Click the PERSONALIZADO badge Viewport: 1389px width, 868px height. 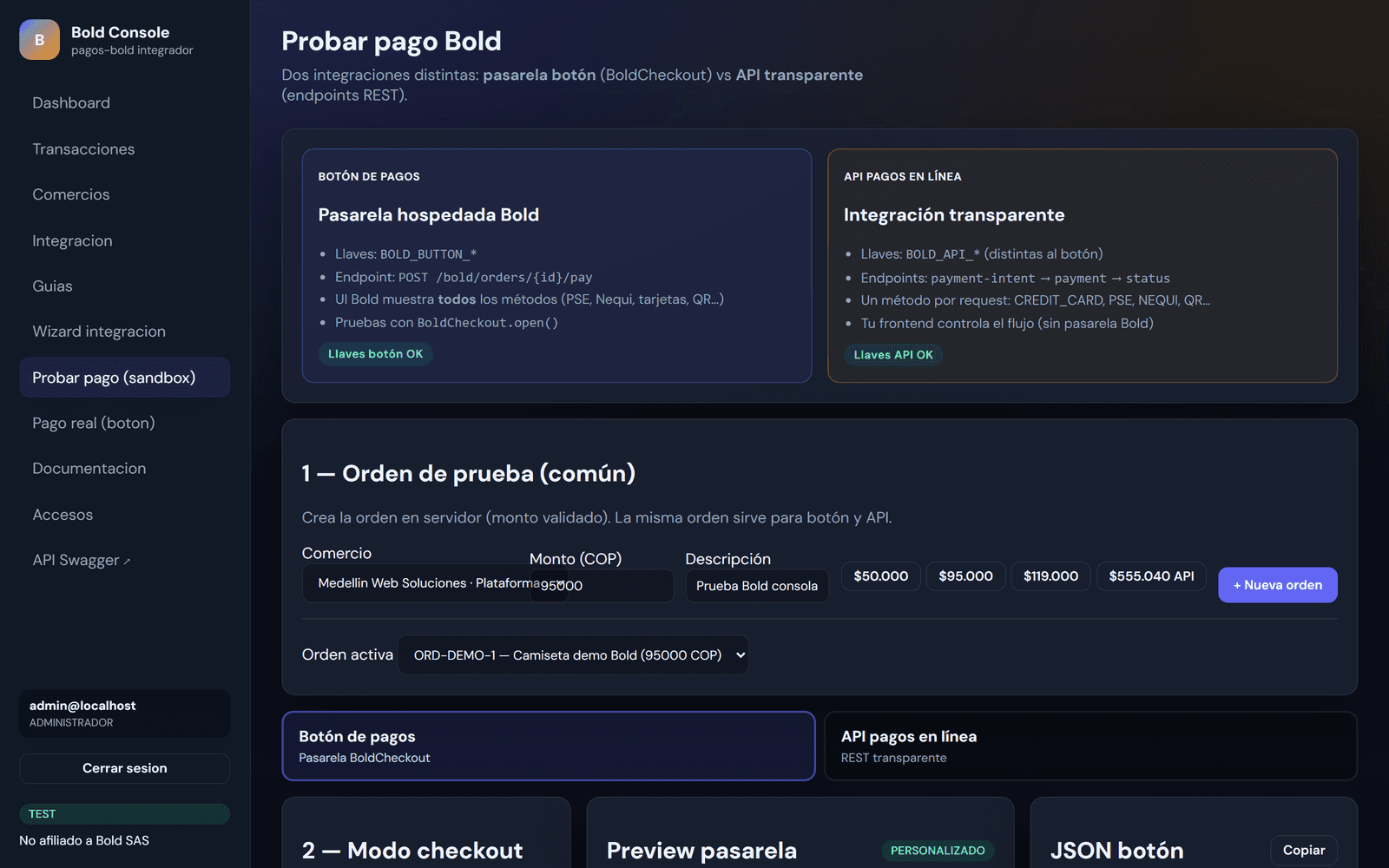[x=938, y=851]
